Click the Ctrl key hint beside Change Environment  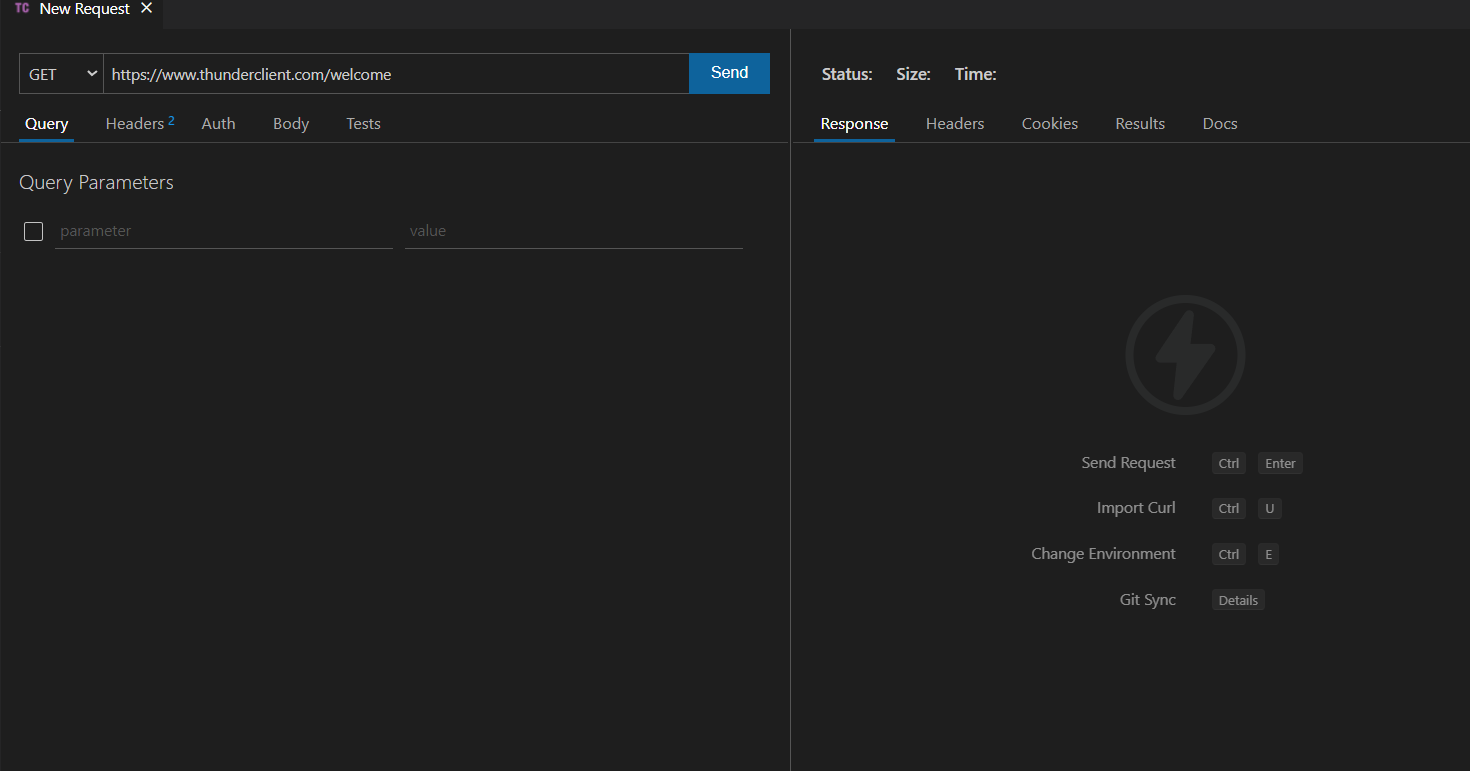[1229, 554]
